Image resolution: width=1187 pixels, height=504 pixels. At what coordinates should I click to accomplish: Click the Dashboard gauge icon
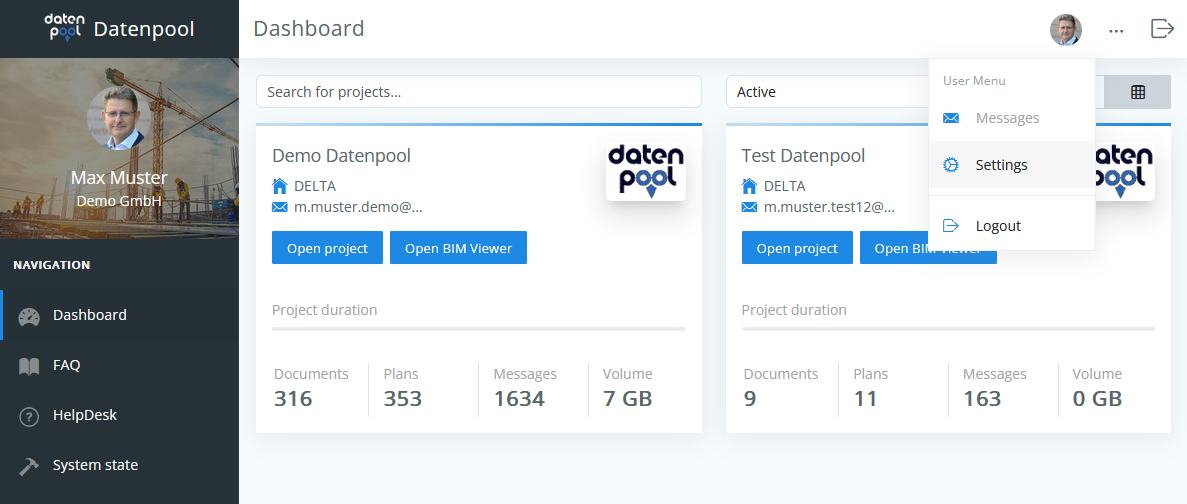29,316
